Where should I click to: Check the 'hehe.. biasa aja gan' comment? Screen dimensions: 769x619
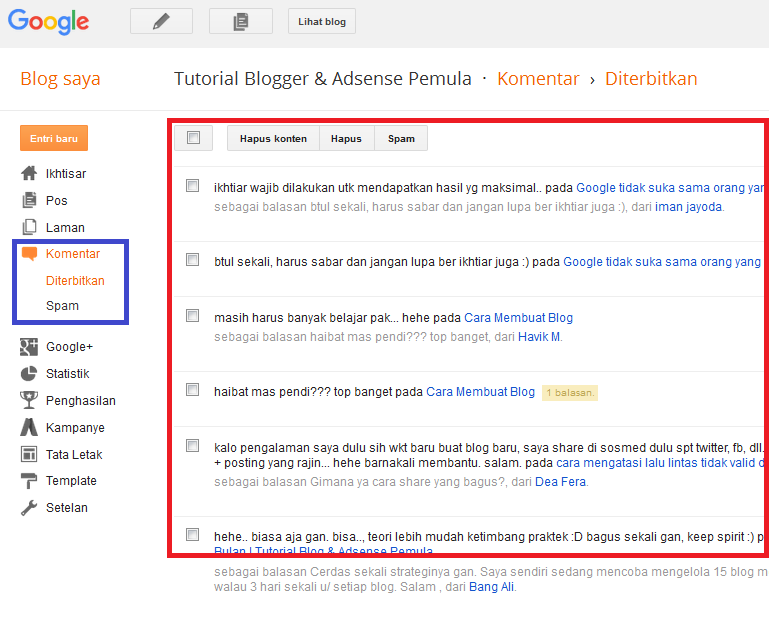(193, 534)
